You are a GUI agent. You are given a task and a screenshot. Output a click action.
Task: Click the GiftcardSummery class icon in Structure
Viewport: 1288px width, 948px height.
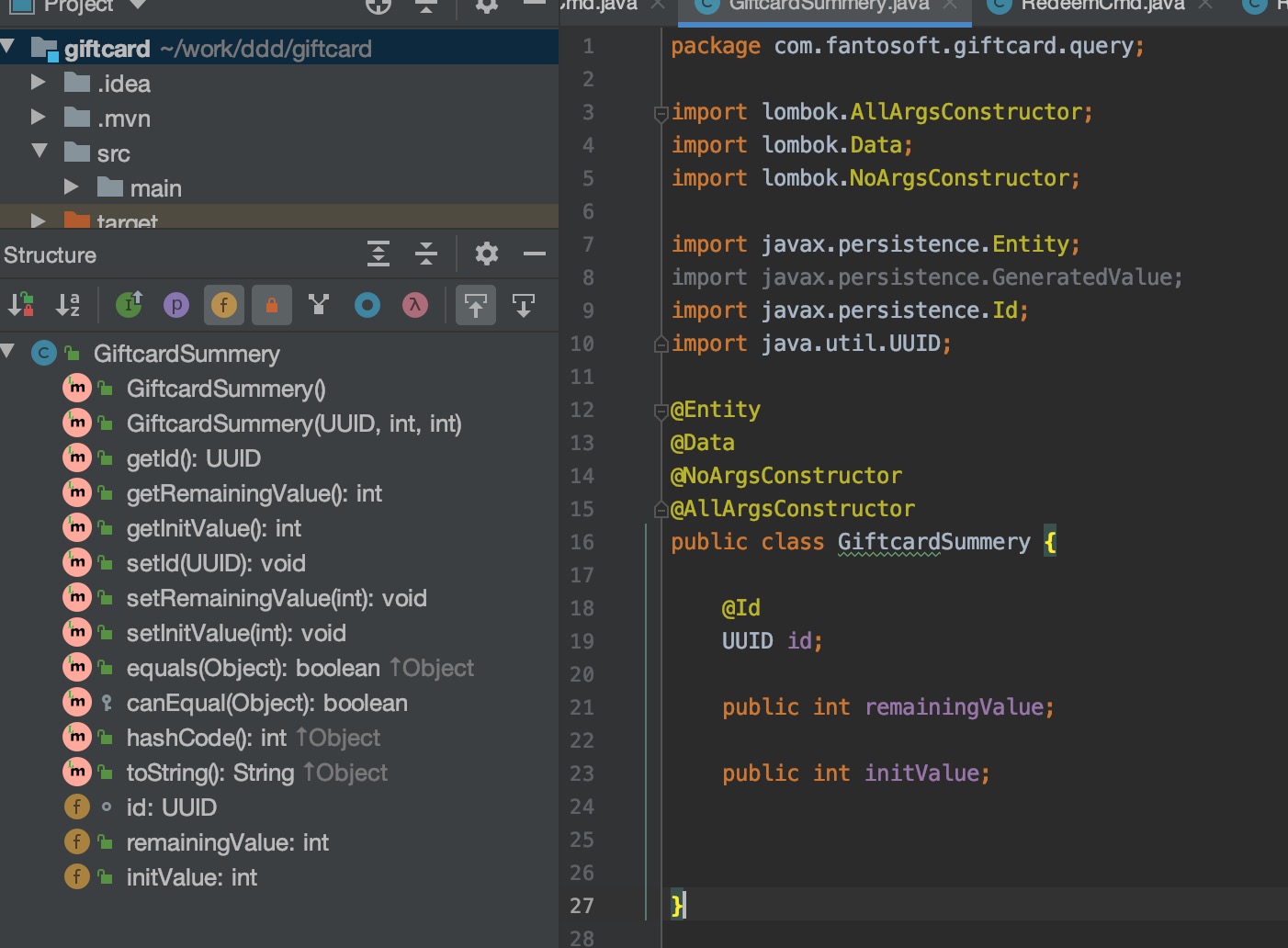43,354
